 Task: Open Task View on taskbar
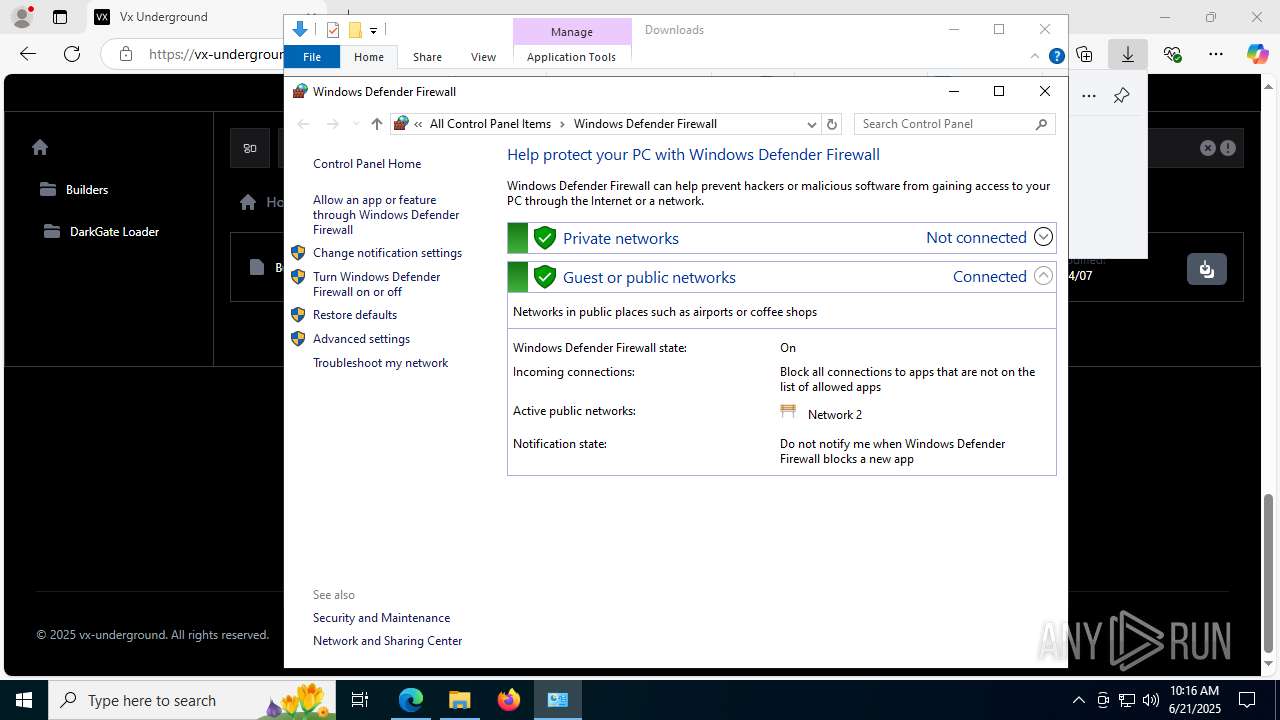[360, 700]
